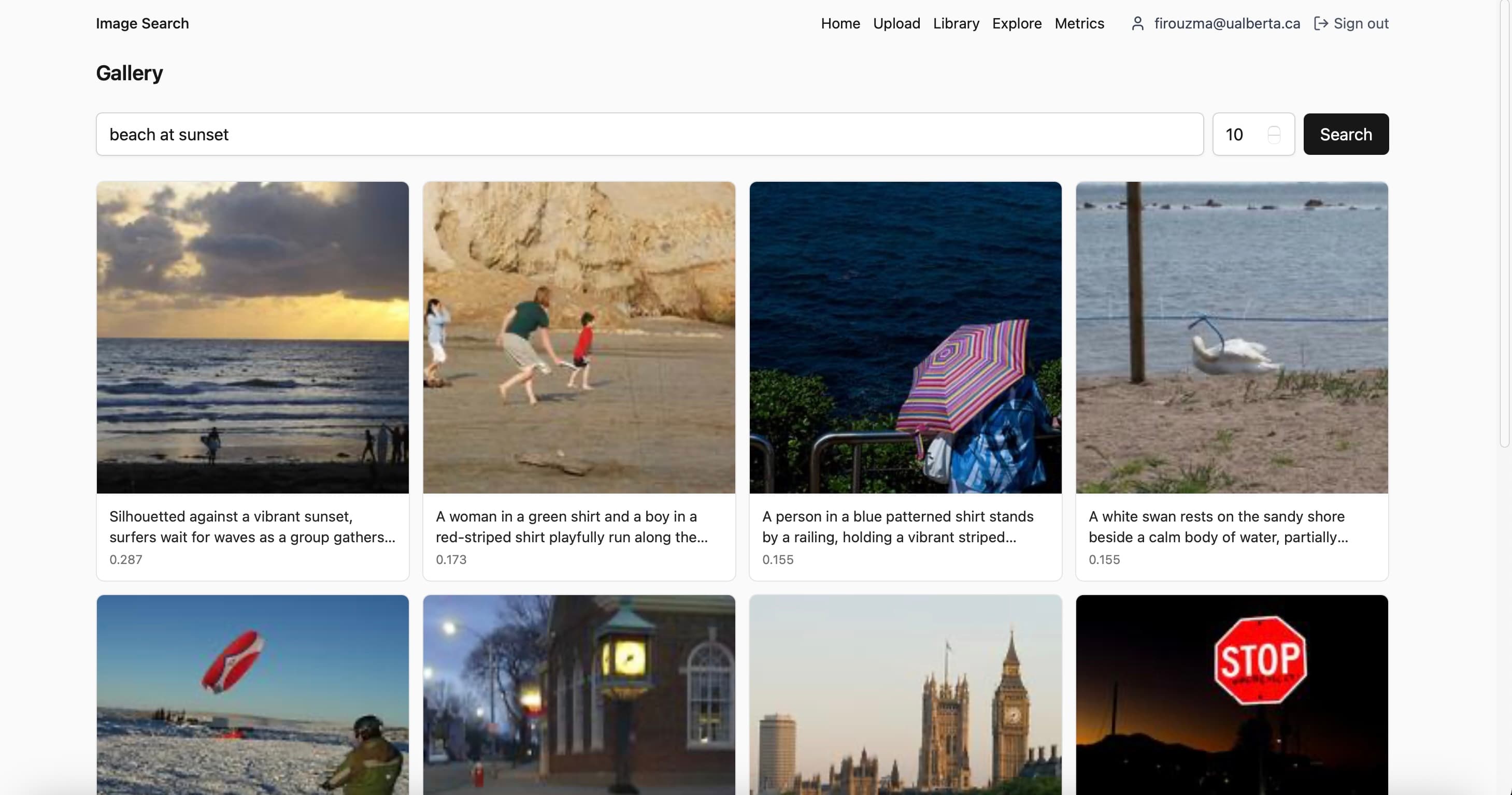
Task: Open the sunset surfers beach thumbnail
Action: click(252, 337)
